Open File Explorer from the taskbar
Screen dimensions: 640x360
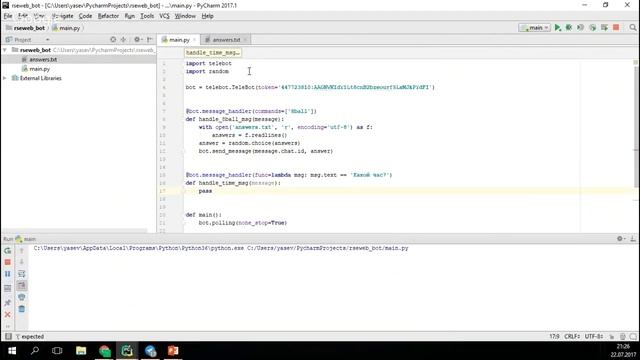pos(81,351)
